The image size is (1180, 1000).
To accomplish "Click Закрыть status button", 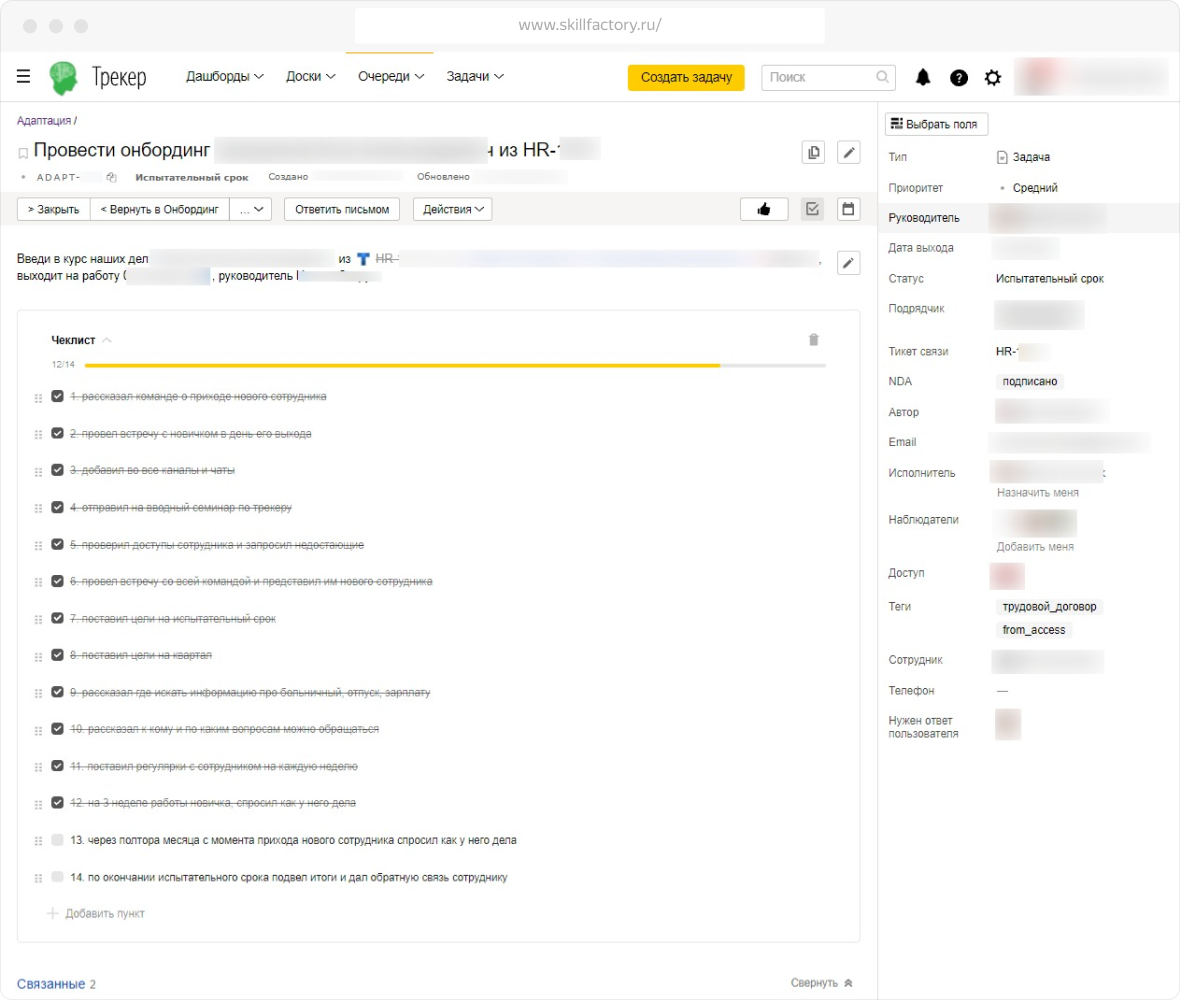I will coord(53,209).
